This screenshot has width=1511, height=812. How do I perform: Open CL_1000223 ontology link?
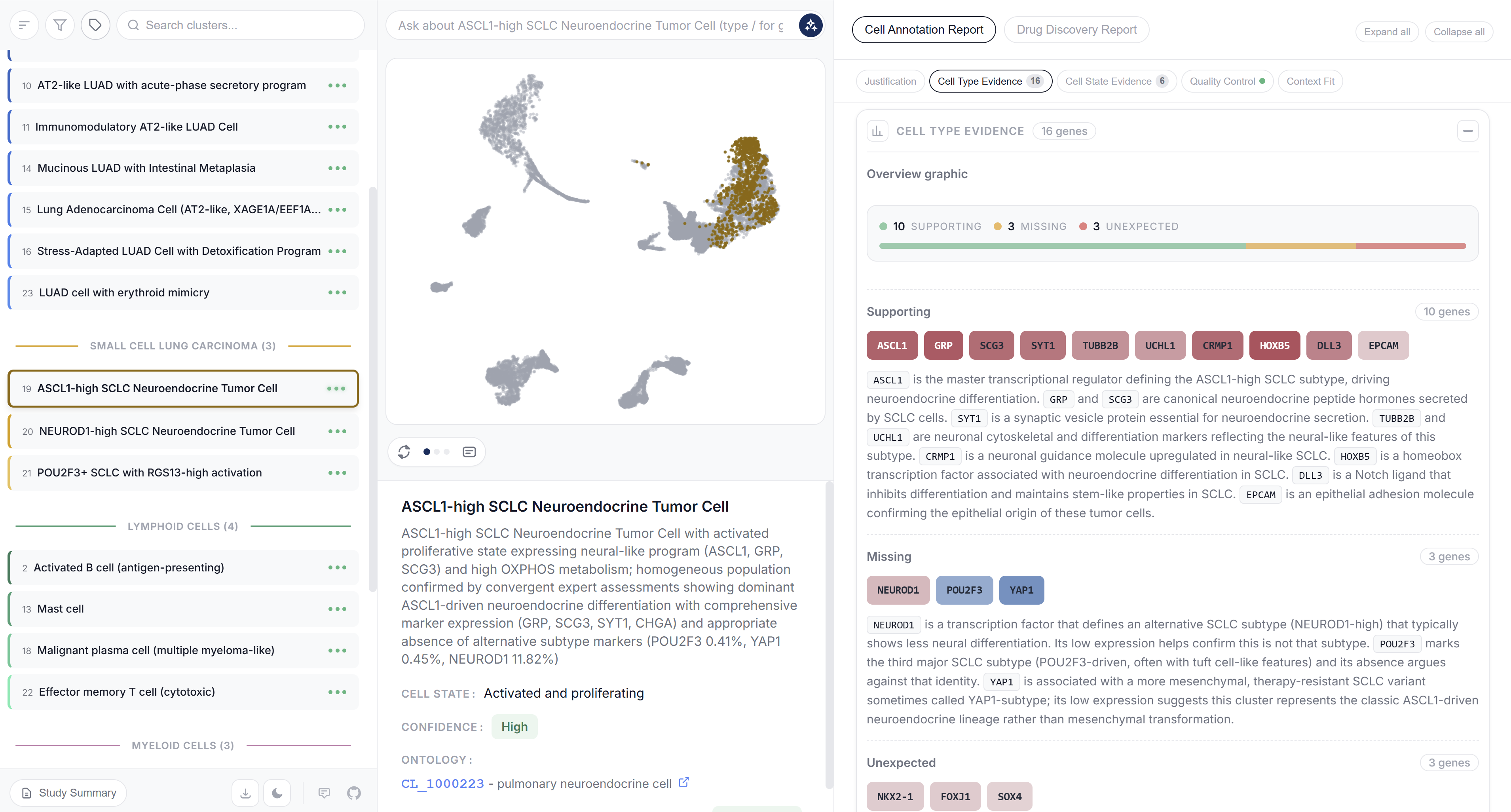pos(443,784)
